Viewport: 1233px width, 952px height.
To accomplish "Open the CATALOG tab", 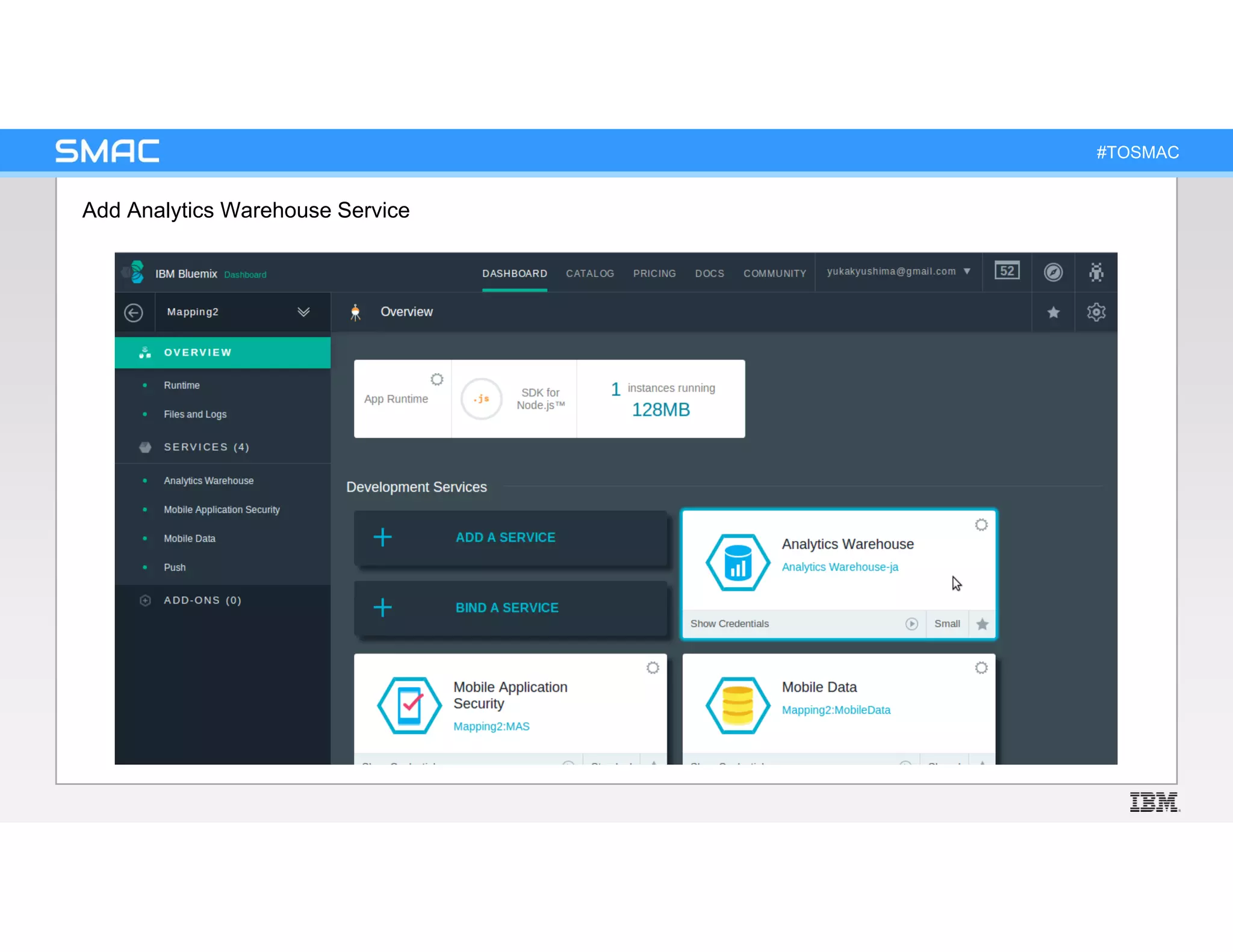I will click(590, 273).
